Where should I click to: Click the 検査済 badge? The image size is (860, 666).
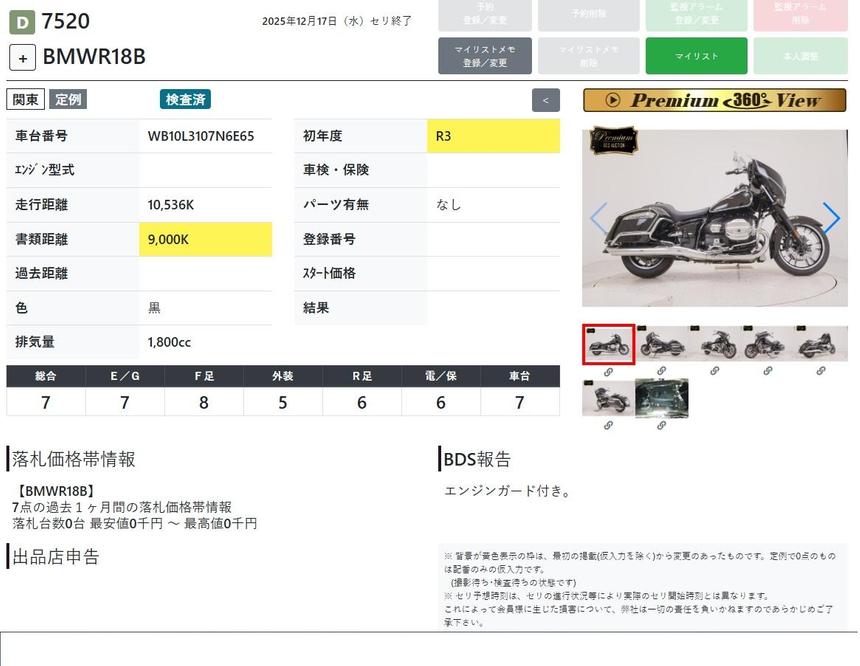(185, 99)
